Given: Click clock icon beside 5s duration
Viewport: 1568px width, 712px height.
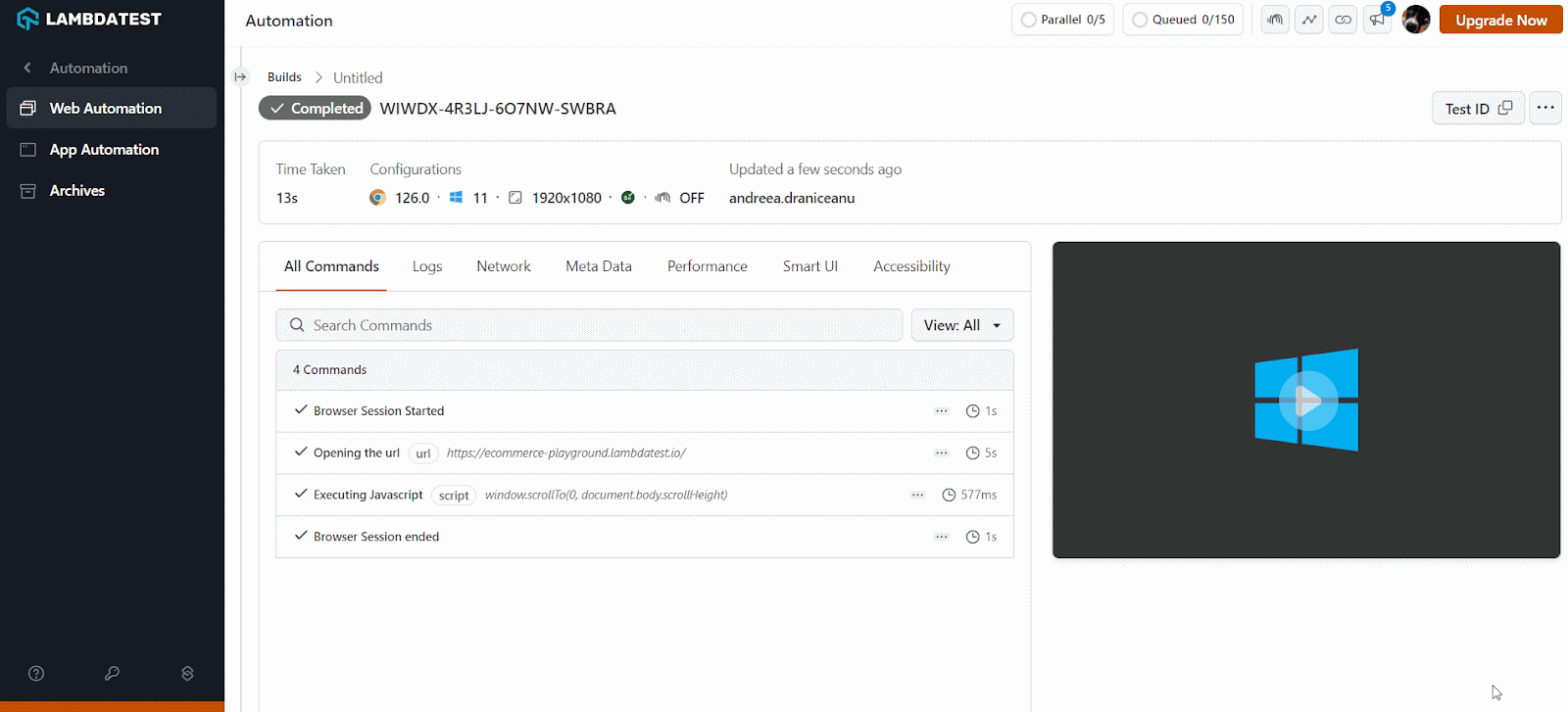Looking at the screenshot, I should [973, 453].
